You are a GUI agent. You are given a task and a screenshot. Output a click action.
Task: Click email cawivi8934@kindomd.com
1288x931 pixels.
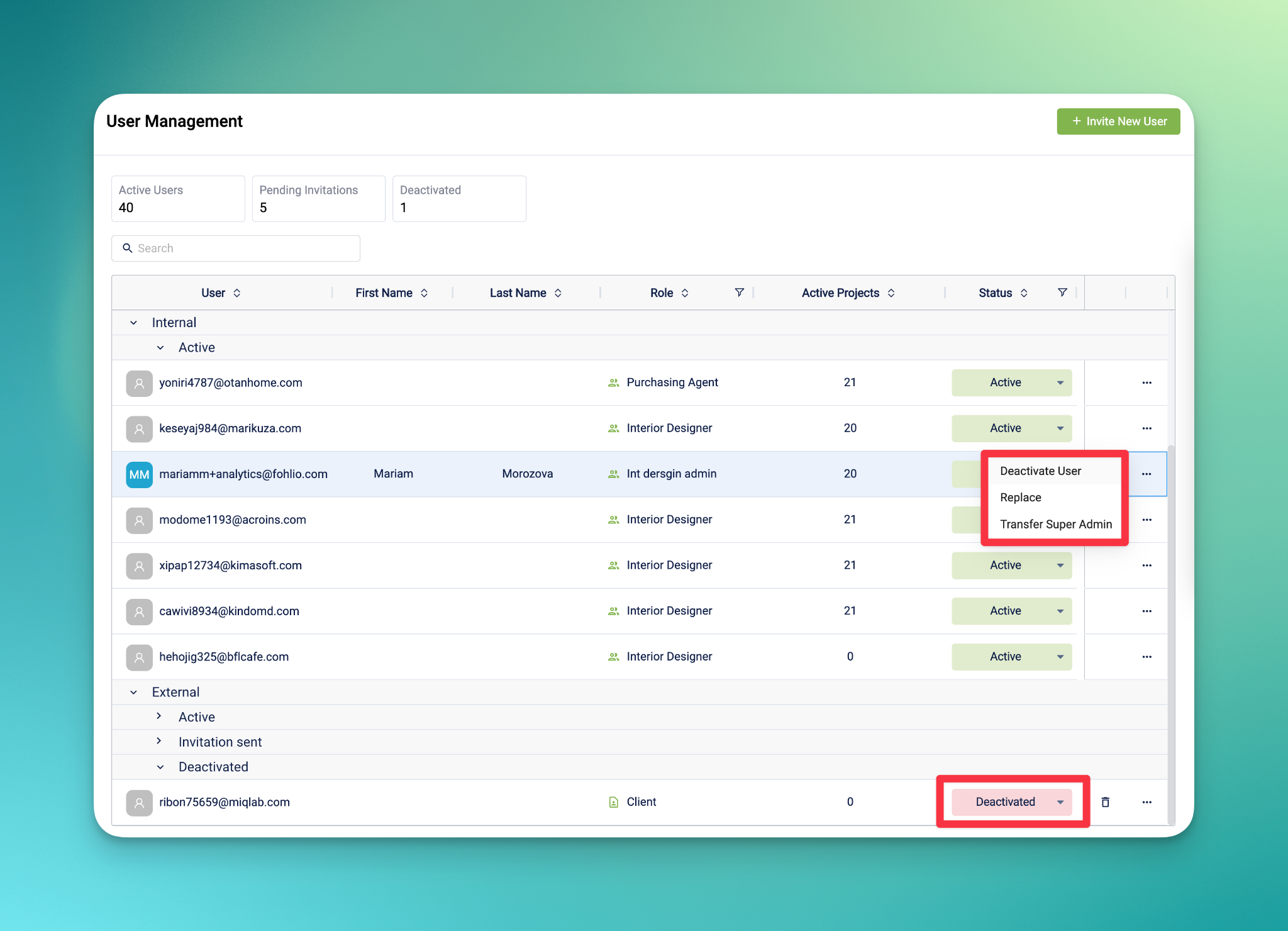click(x=229, y=611)
